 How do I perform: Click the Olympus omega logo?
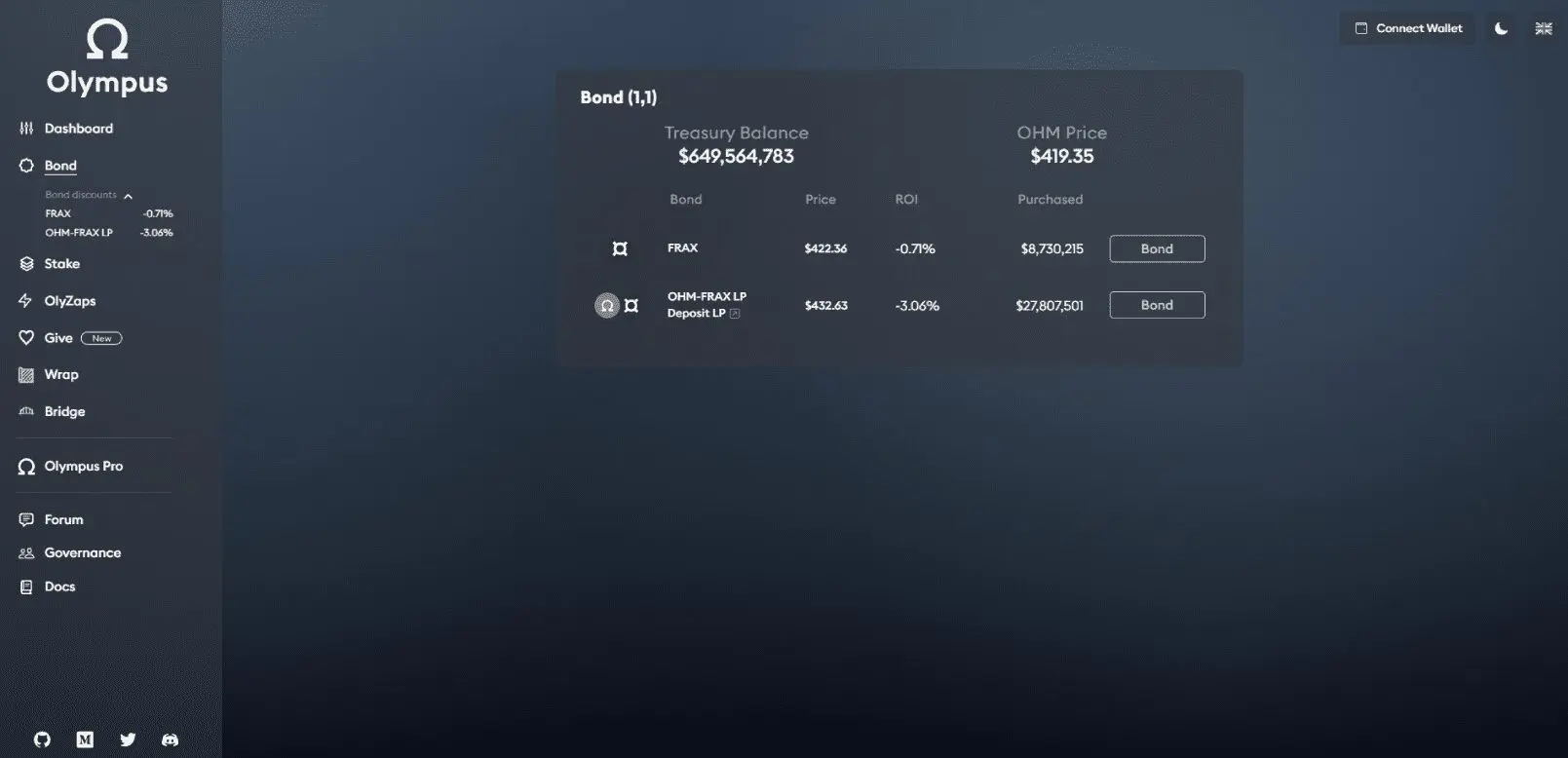[x=107, y=41]
